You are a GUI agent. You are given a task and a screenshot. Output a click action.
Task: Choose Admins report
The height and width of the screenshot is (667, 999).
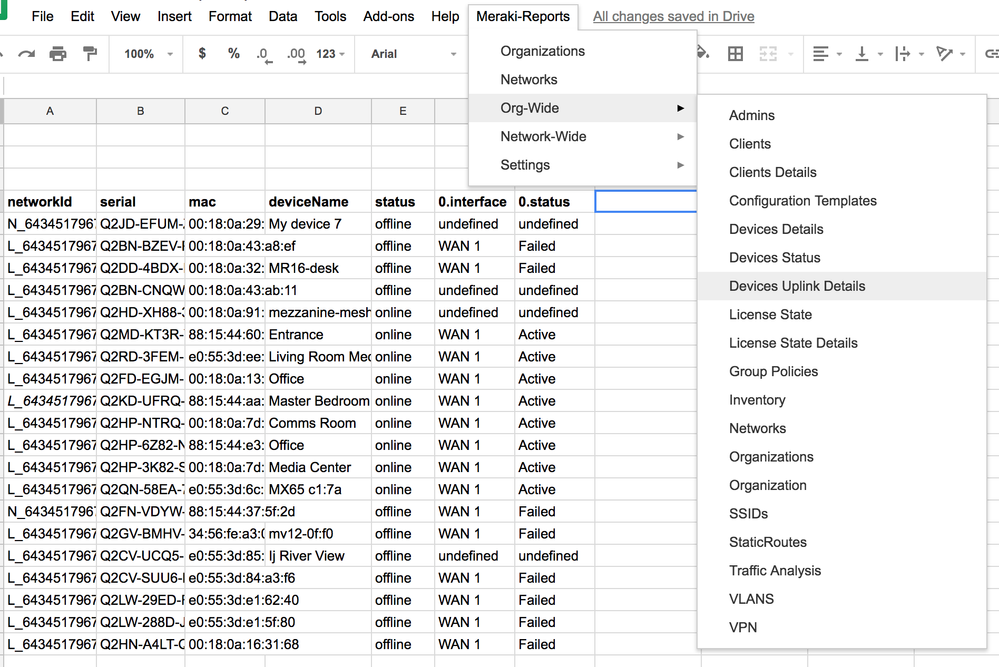click(x=842, y=115)
